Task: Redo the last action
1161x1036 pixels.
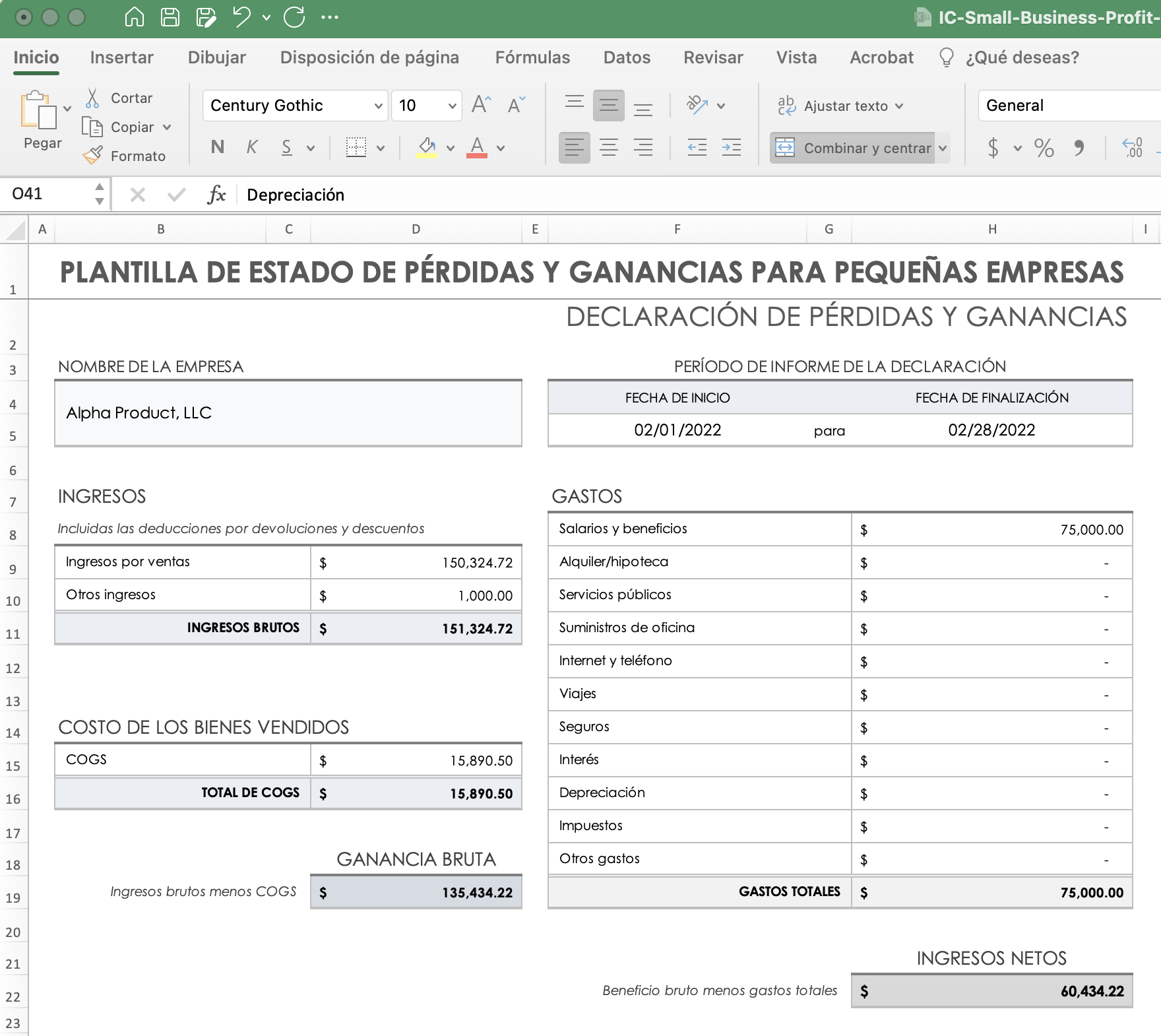Action: click(x=294, y=17)
